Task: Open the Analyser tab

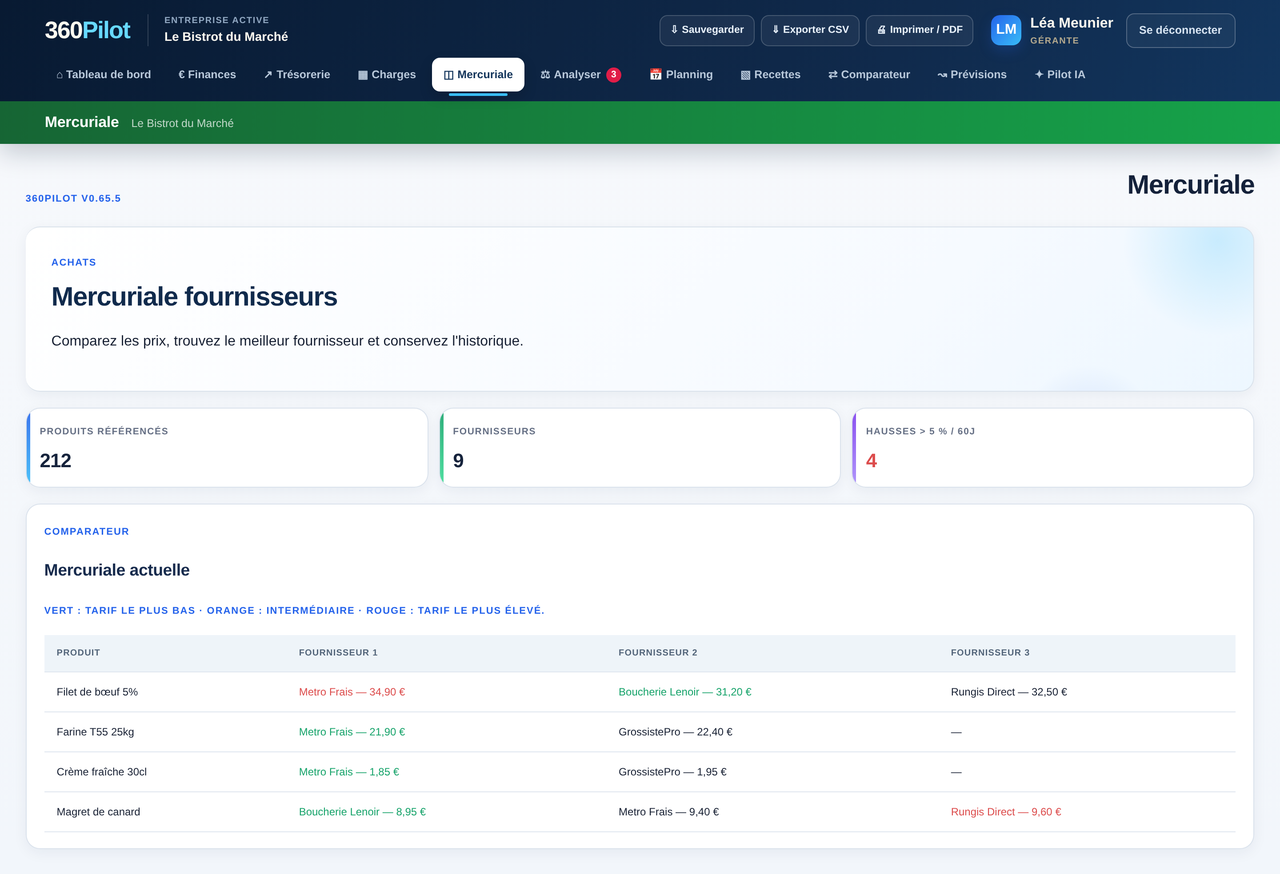Action: coord(580,75)
